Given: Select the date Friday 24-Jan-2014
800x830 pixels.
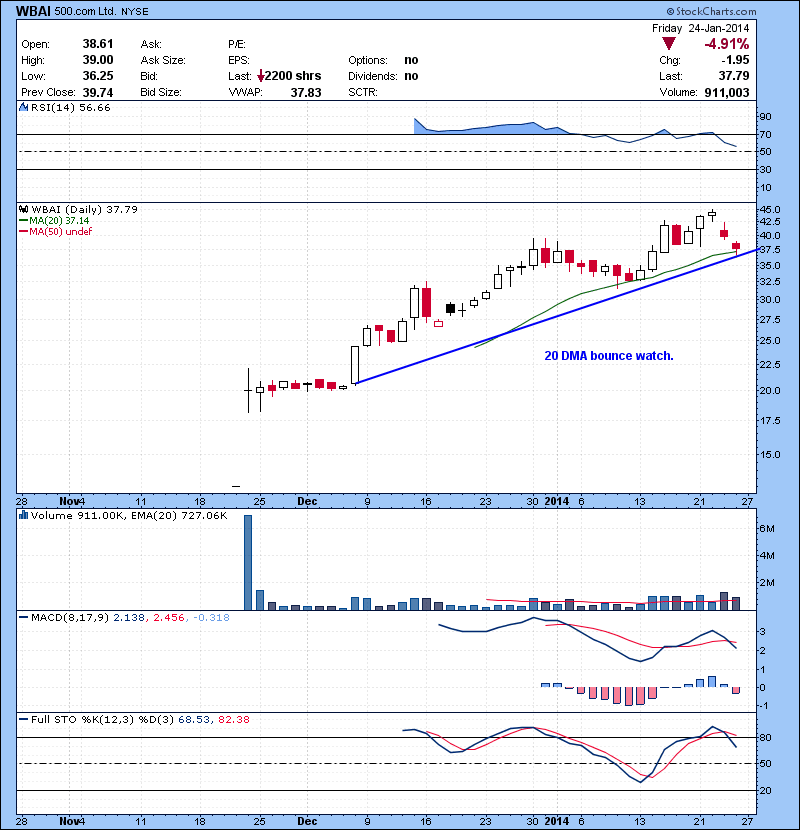Looking at the screenshot, I should pyautogui.click(x=700, y=28).
